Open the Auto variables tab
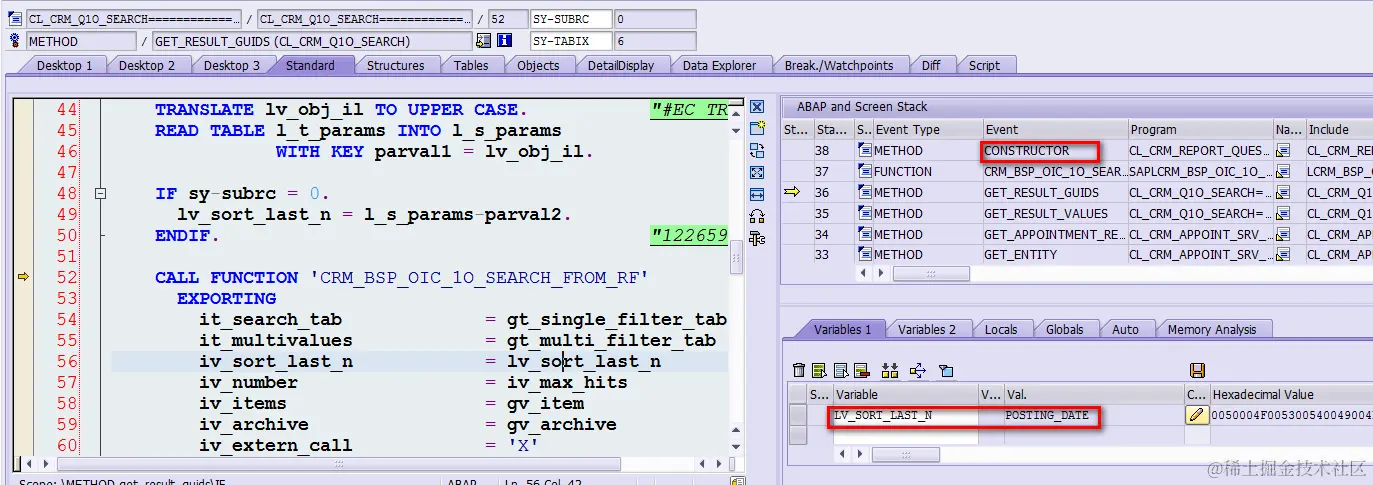1373x485 pixels. click(1125, 329)
